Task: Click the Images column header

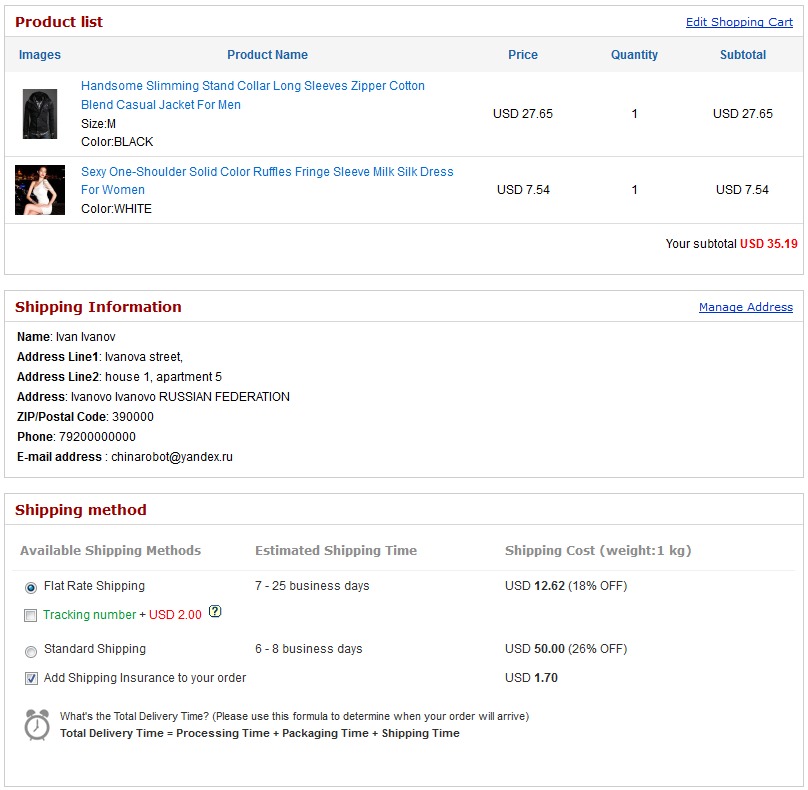Action: [40, 55]
